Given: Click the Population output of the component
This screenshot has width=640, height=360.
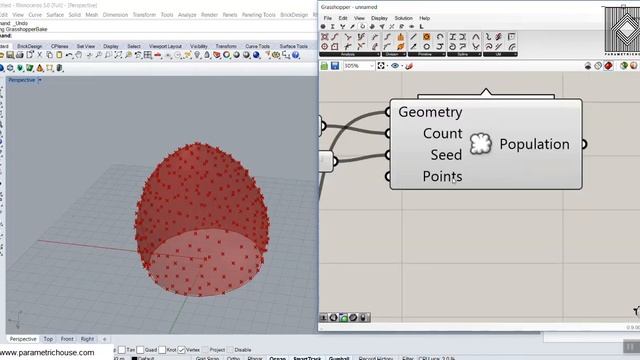Looking at the screenshot, I should 534,144.
